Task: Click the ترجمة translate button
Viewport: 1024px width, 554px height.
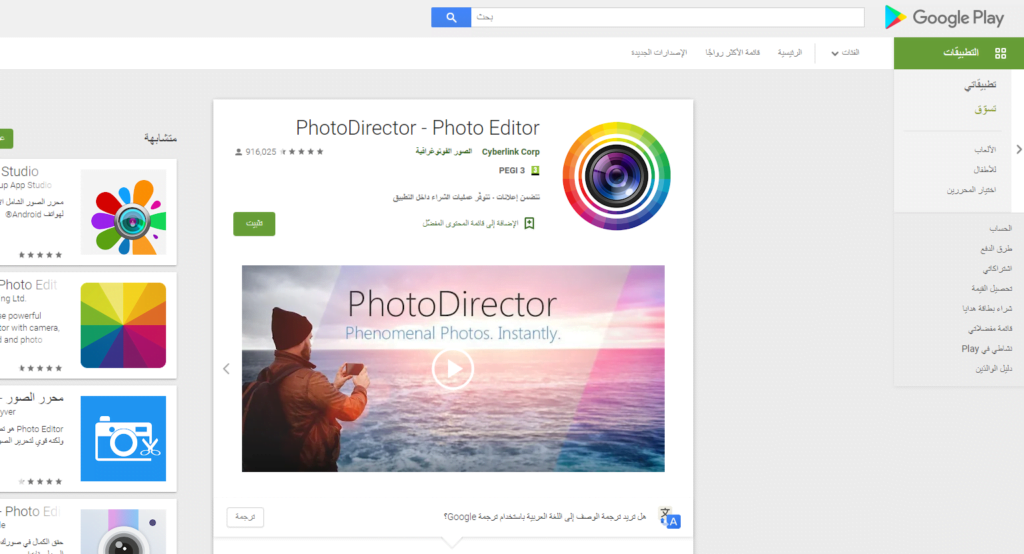Action: 245,517
